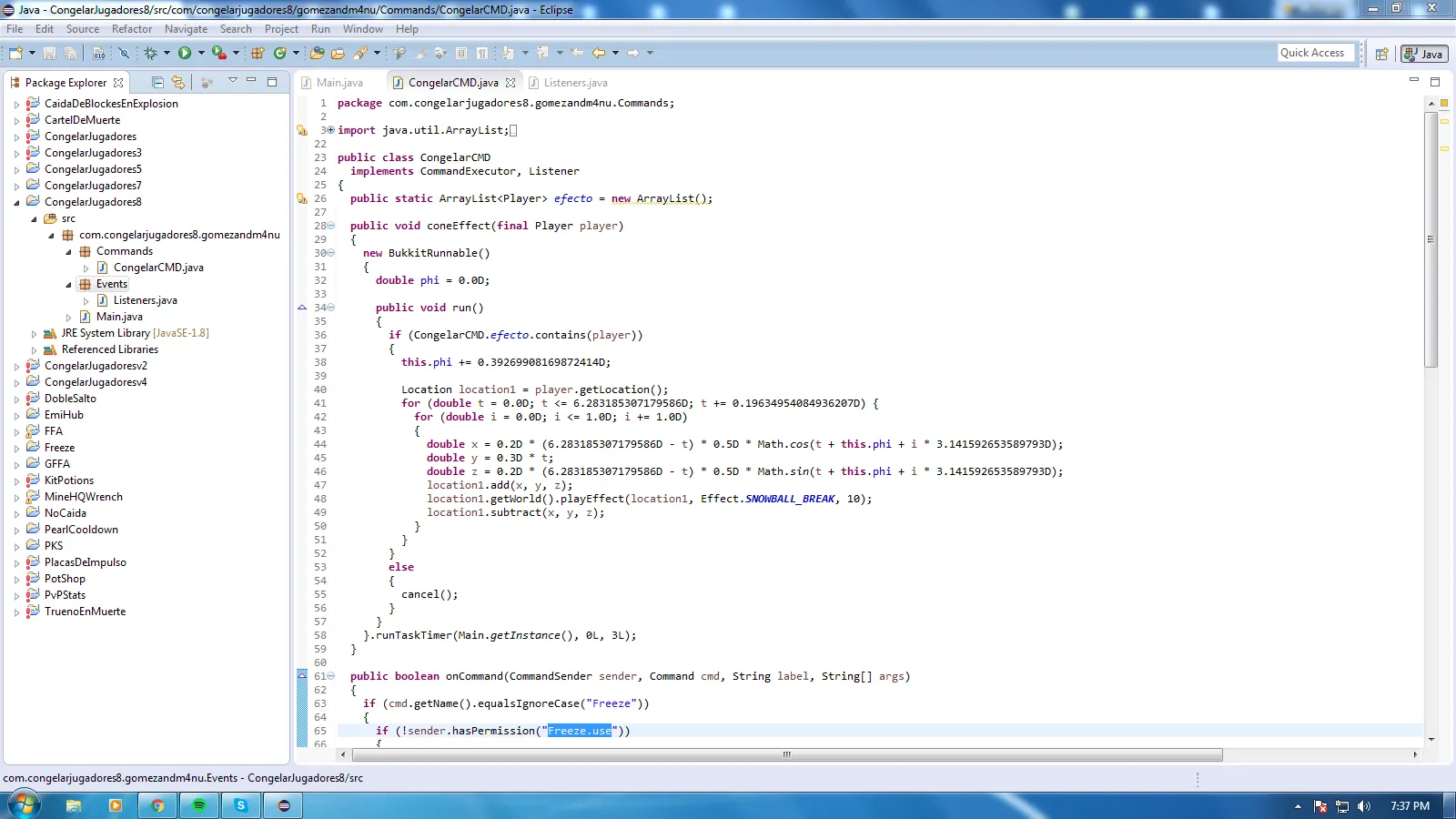Open the File menu
The height and width of the screenshot is (819, 1456).
coord(15,29)
